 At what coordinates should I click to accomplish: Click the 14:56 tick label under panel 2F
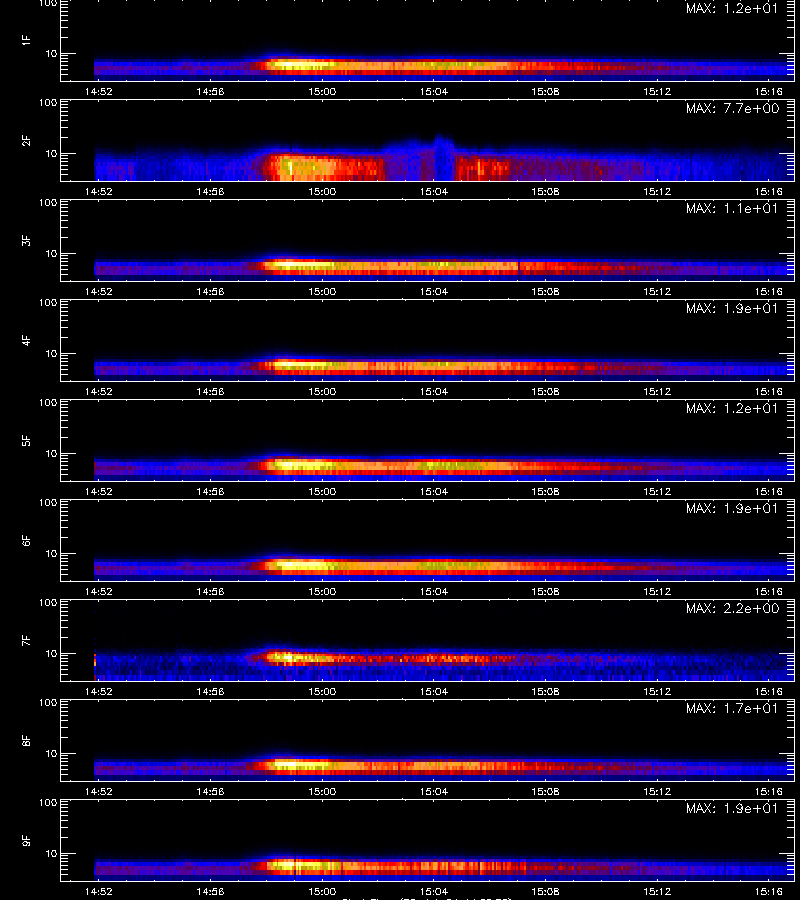coord(210,191)
